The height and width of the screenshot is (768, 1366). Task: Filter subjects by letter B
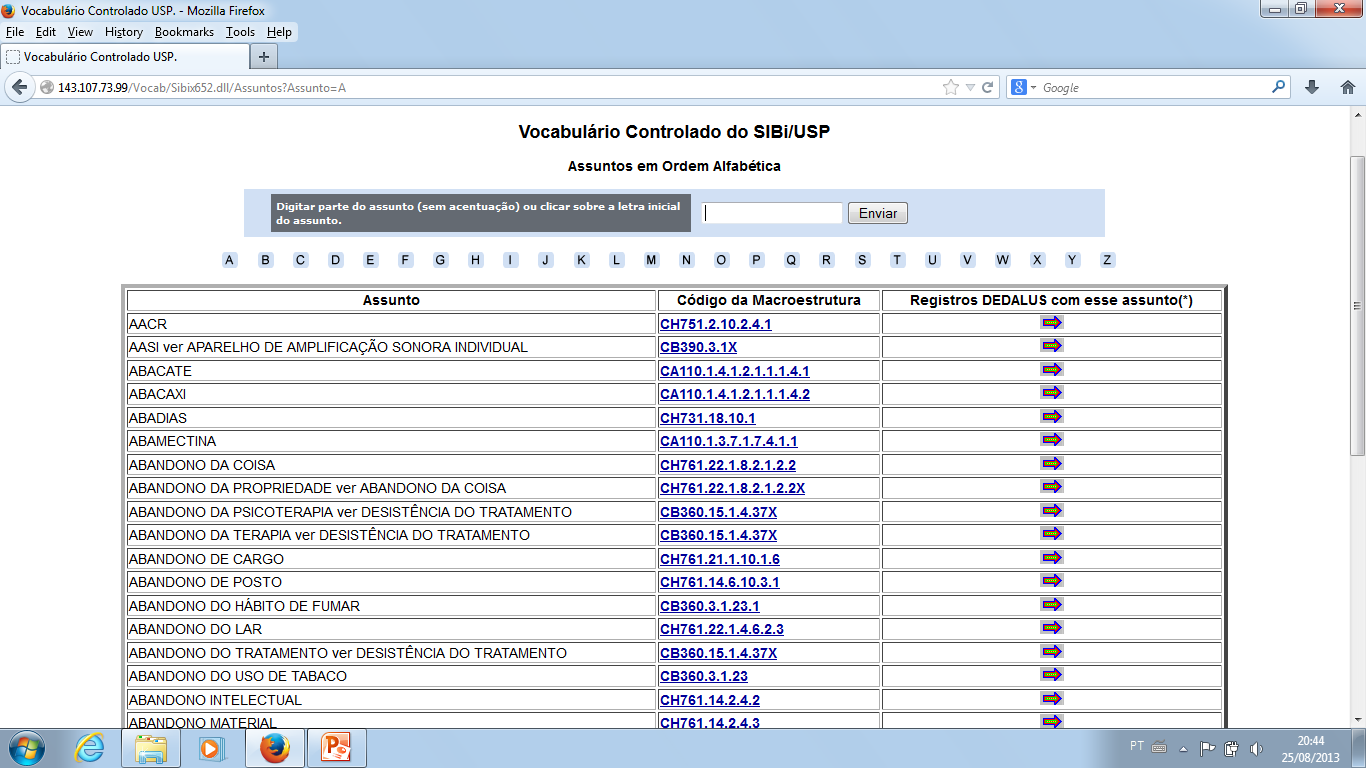[x=265, y=260]
